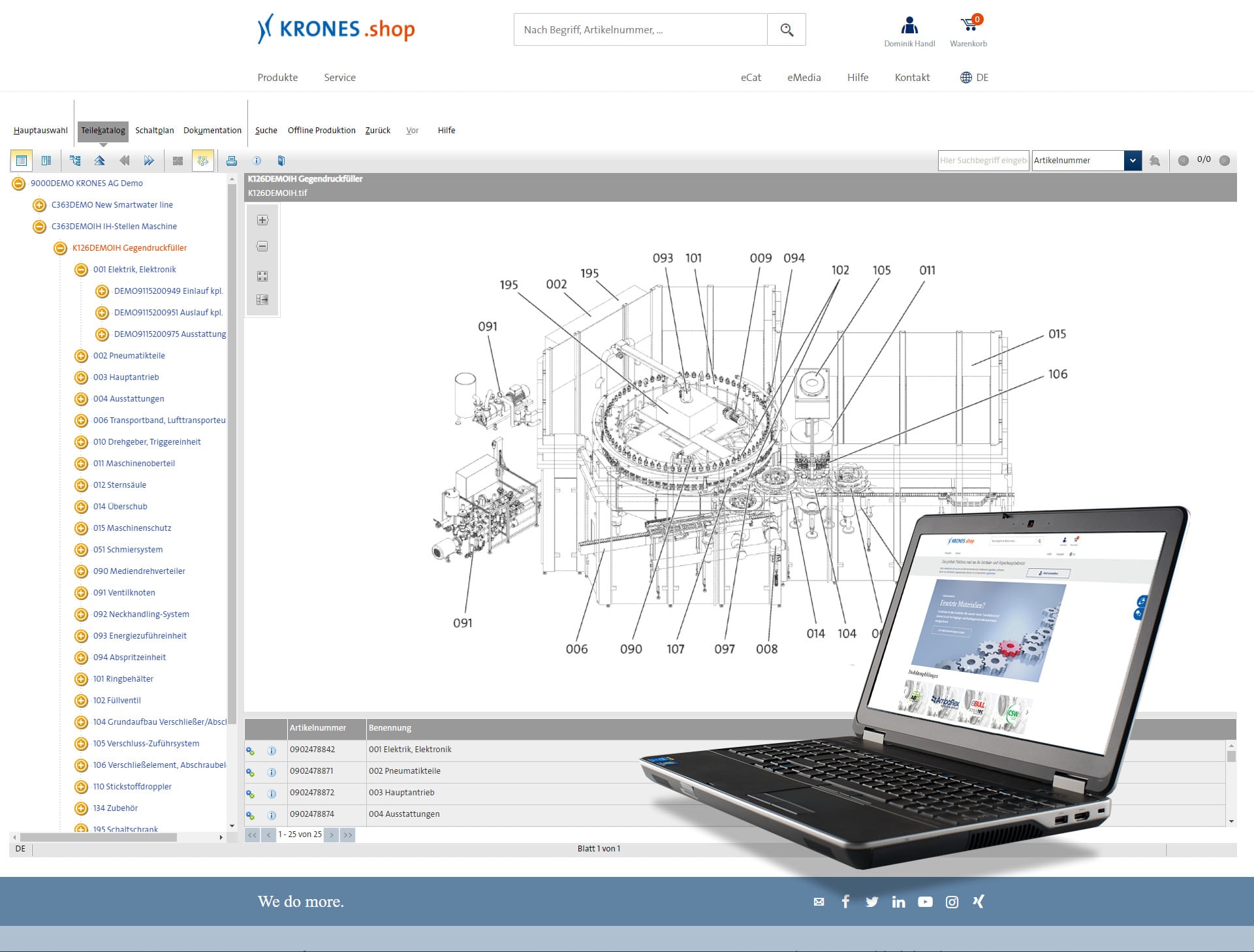Click the blue info toolbar icon
Screen dimensions: 1254x952
pyautogui.click(x=257, y=161)
